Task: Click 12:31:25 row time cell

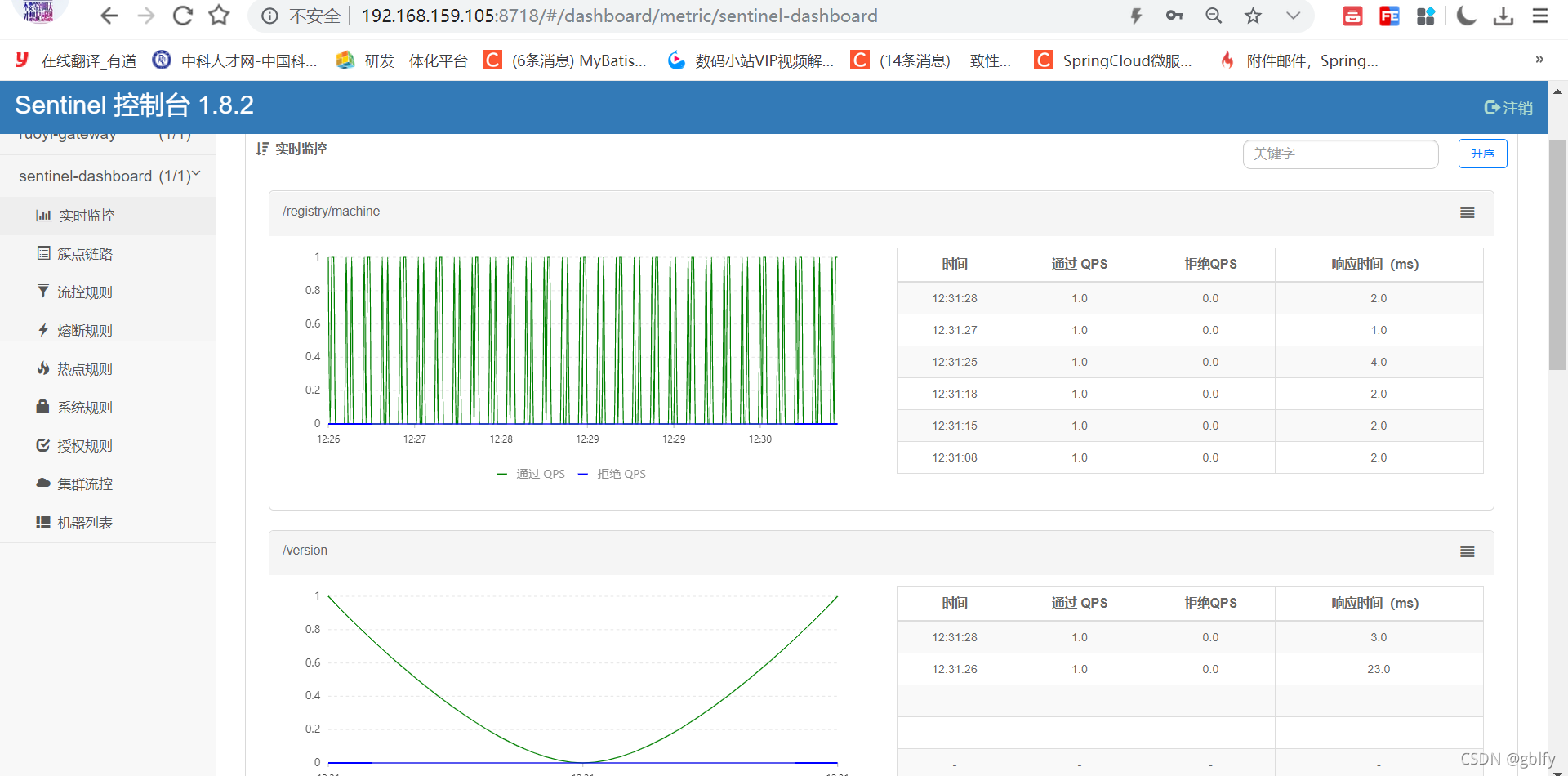Action: point(955,362)
